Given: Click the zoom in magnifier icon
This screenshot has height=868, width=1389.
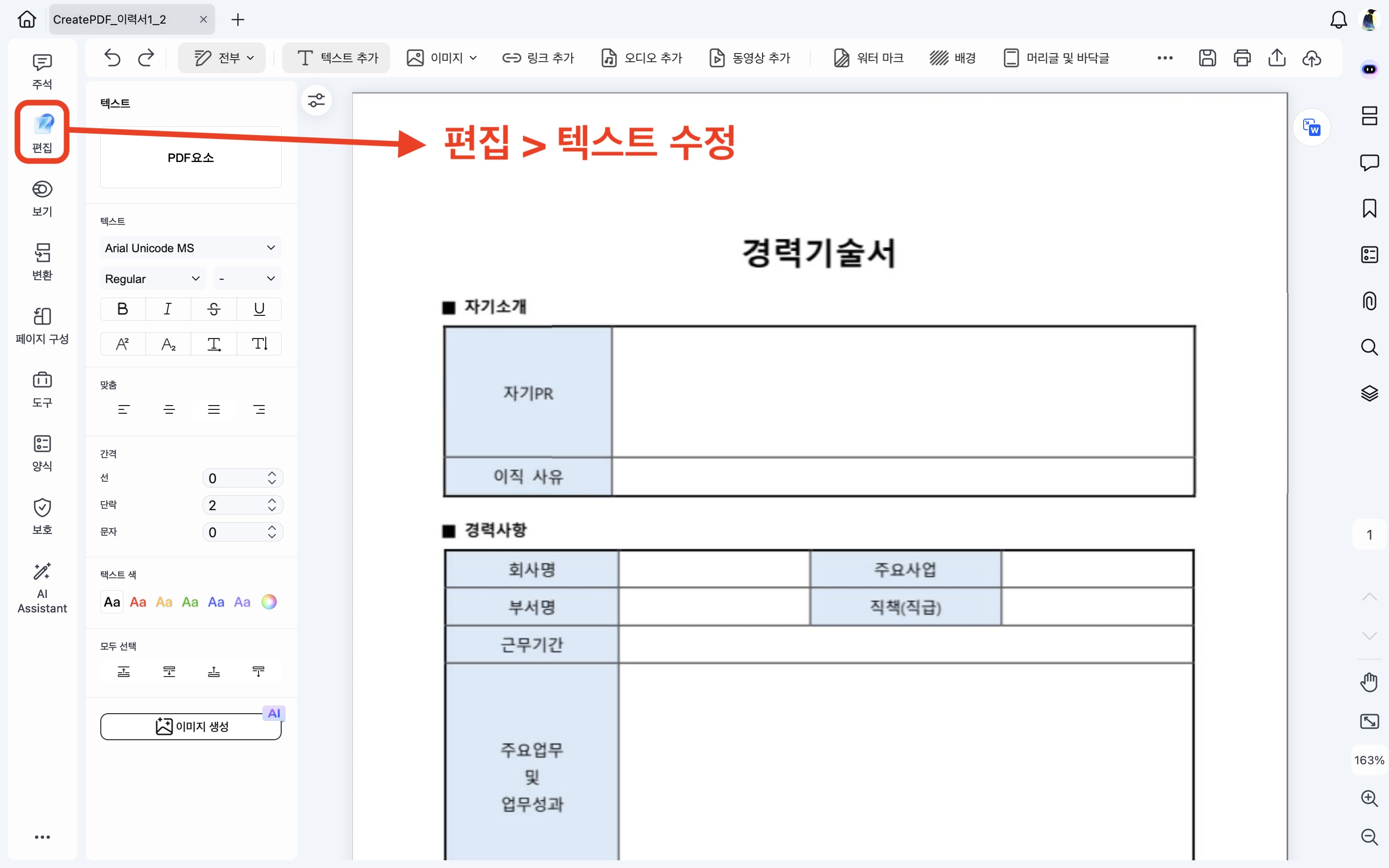Looking at the screenshot, I should coord(1370,798).
